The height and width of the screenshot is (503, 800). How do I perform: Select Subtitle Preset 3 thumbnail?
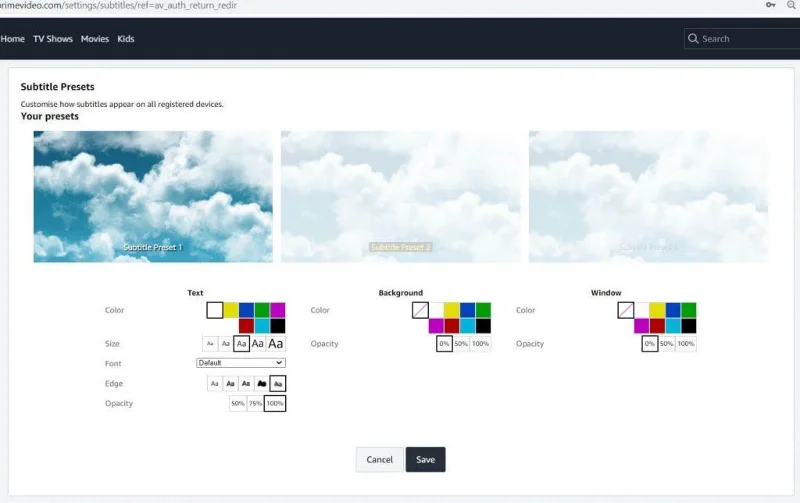(x=648, y=197)
